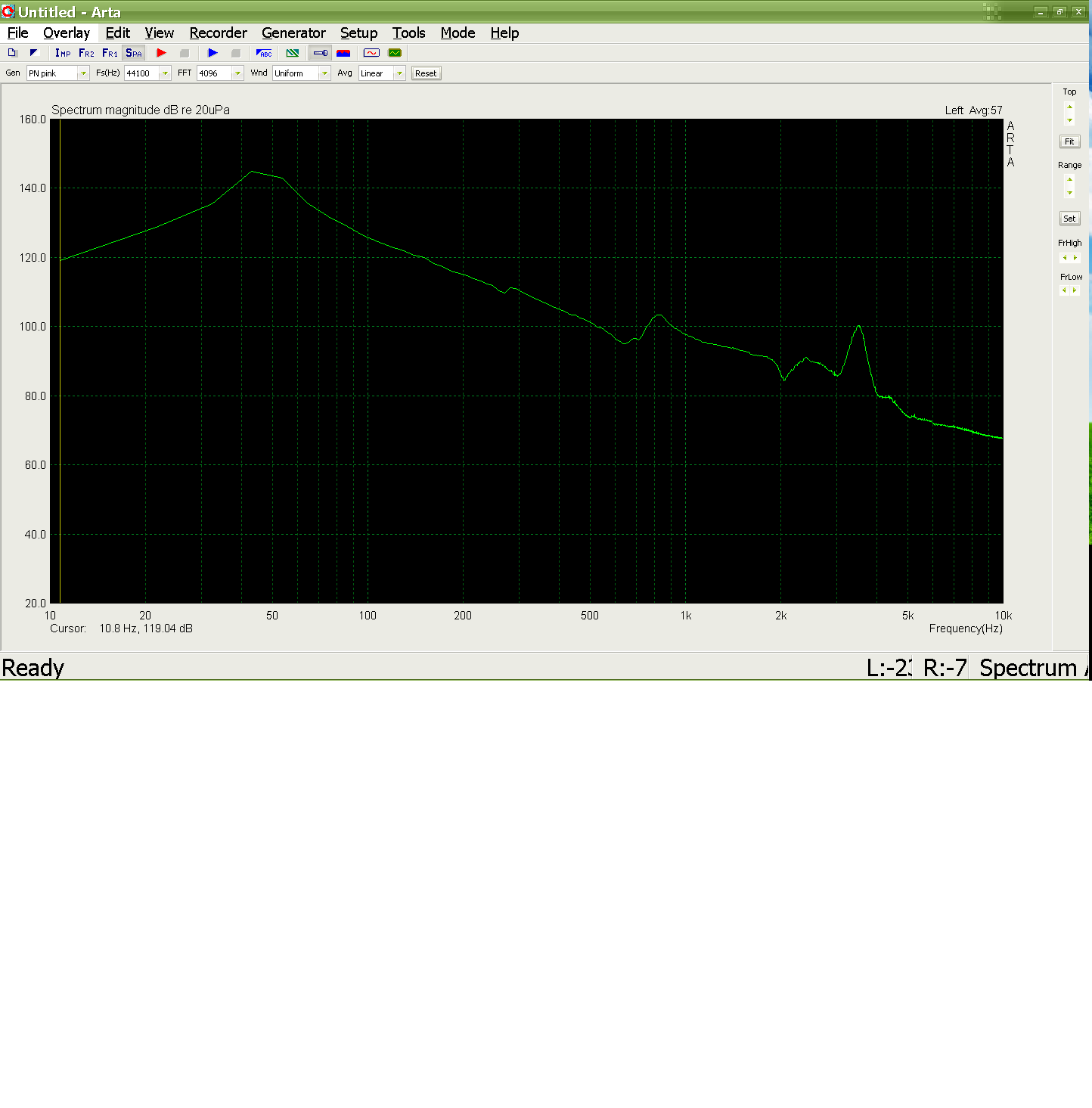Click the FrHigh right arrow

pyautogui.click(x=1075, y=258)
